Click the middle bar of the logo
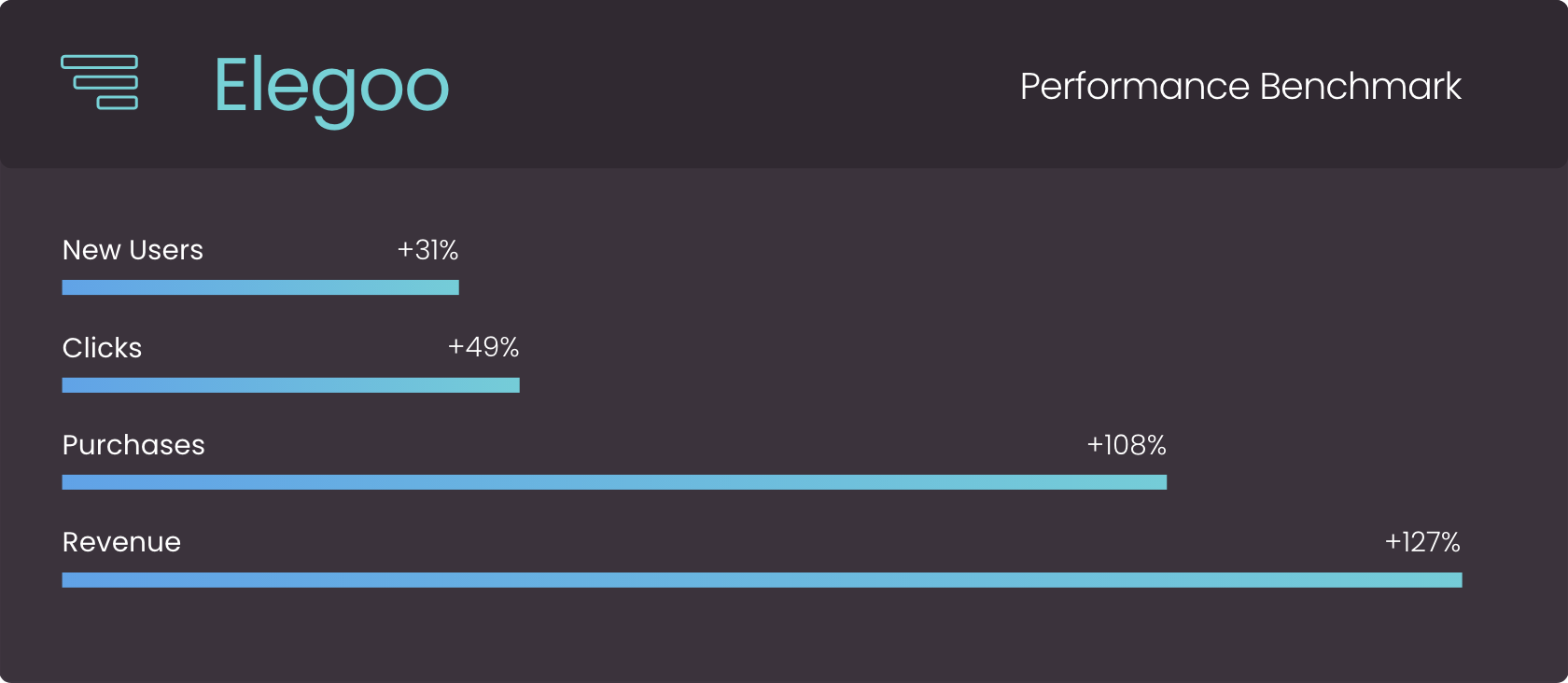This screenshot has height=683, width=1568. tap(105, 82)
